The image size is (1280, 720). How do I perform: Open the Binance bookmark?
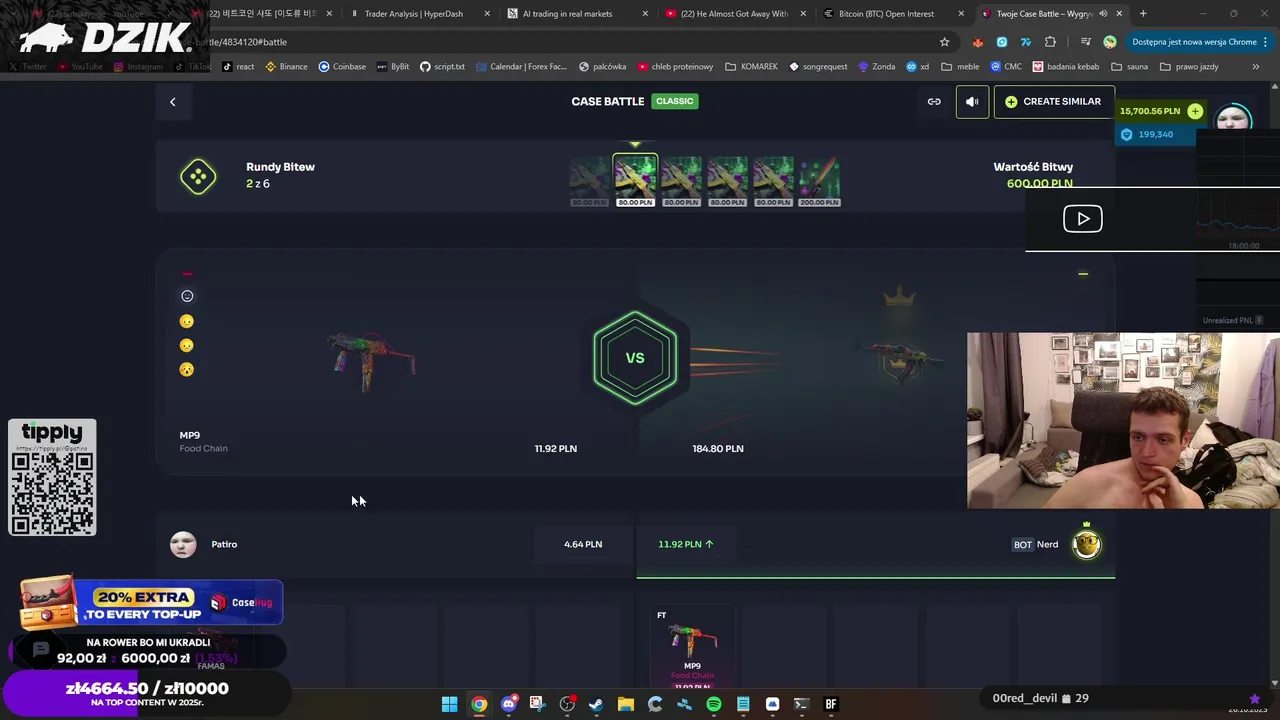[286, 67]
